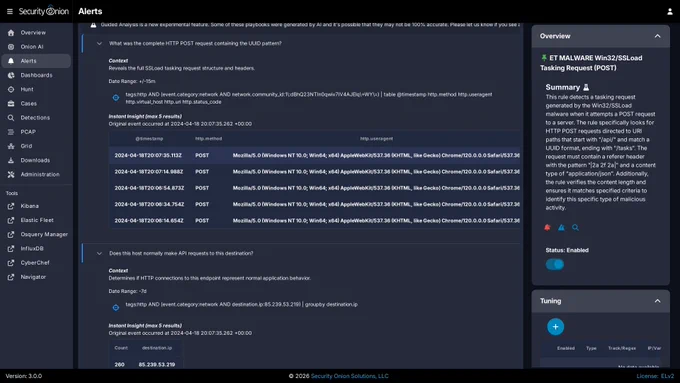Go to Detections in the sidebar
This screenshot has height=383, width=680.
click(x=36, y=118)
